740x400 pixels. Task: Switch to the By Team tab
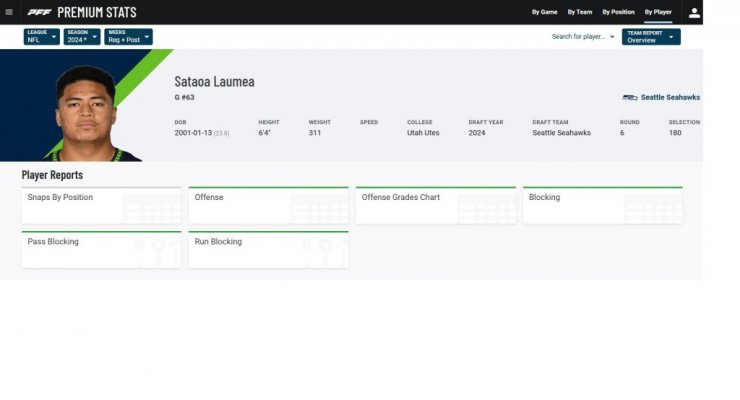[580, 12]
